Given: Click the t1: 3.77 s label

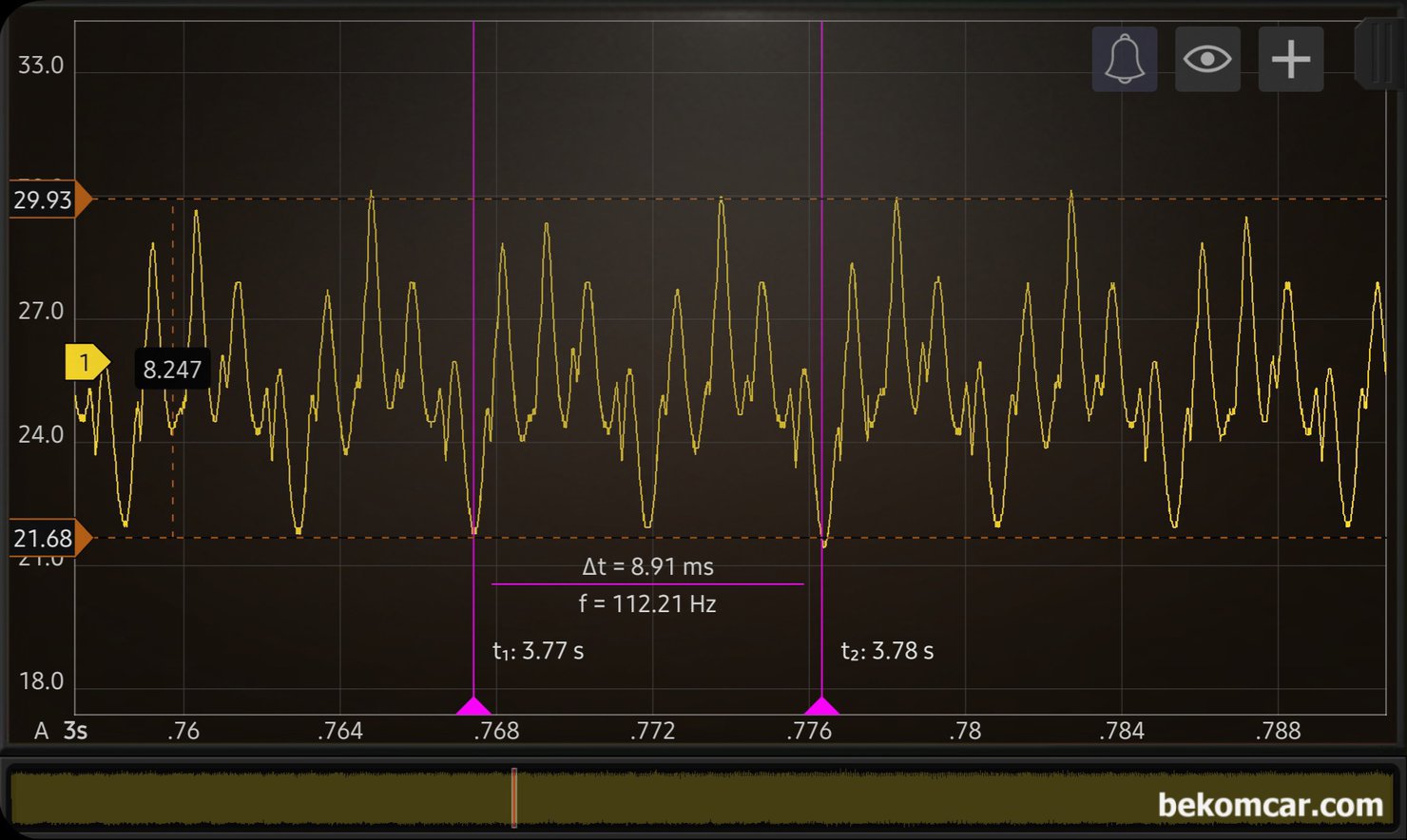Looking at the screenshot, I should [538, 651].
